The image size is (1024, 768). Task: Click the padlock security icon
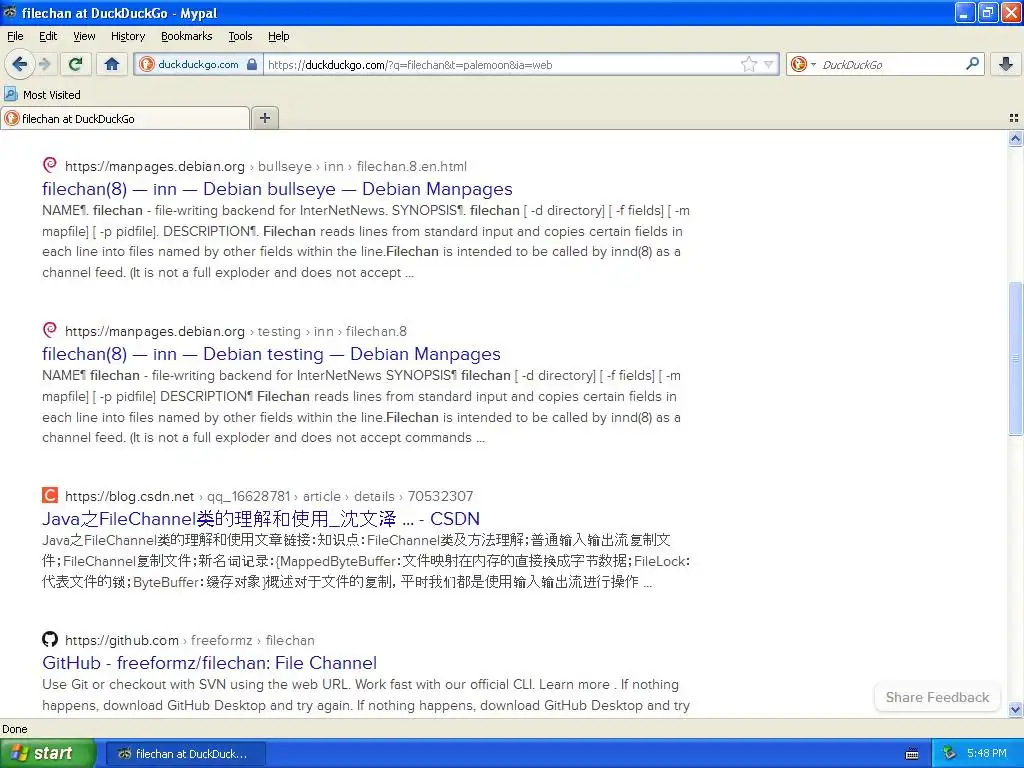tap(252, 64)
